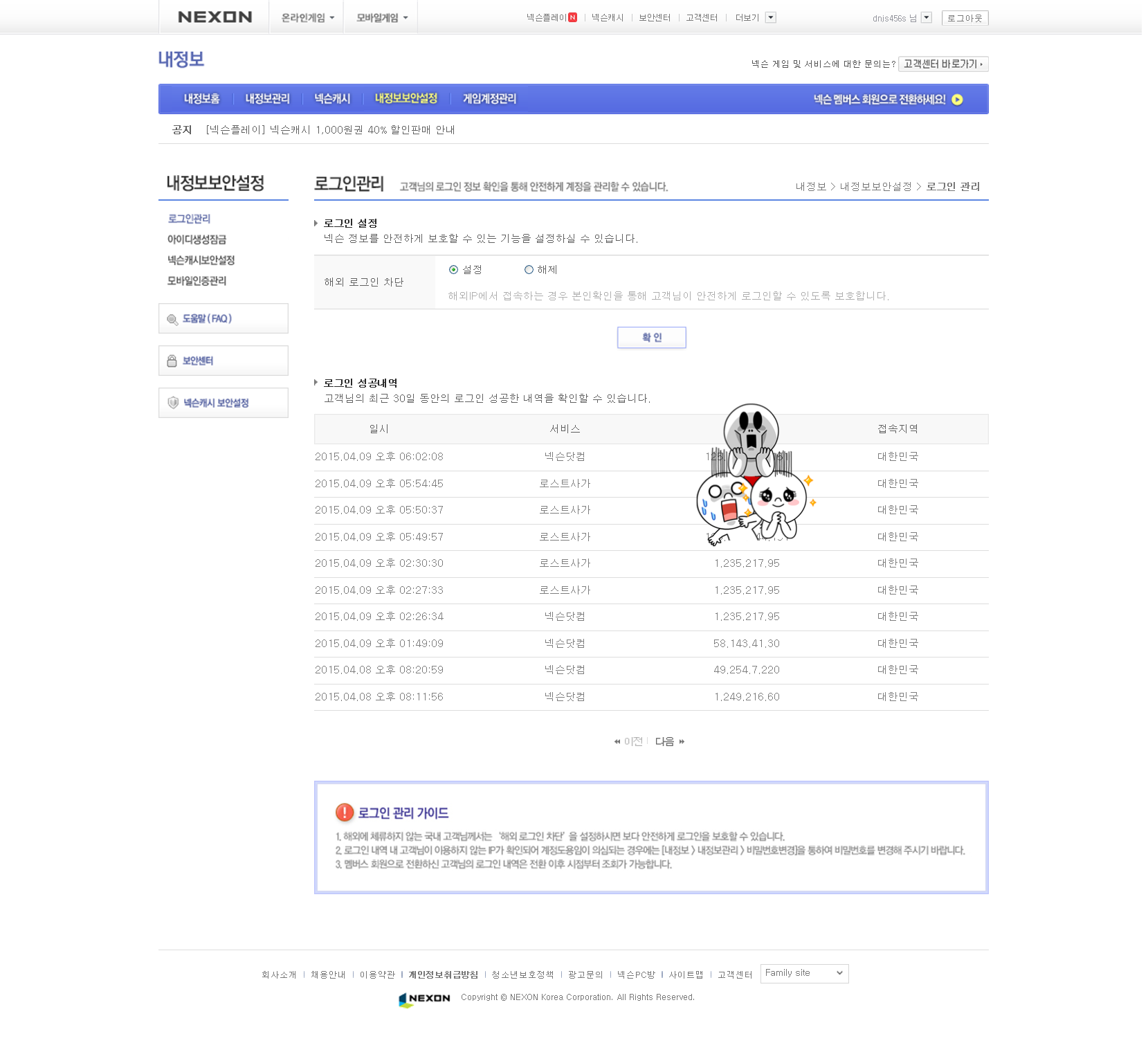Open the 도움말(FAQ) sidebar button
Image resolution: width=1148 pixels, height=1052 pixels.
223,318
